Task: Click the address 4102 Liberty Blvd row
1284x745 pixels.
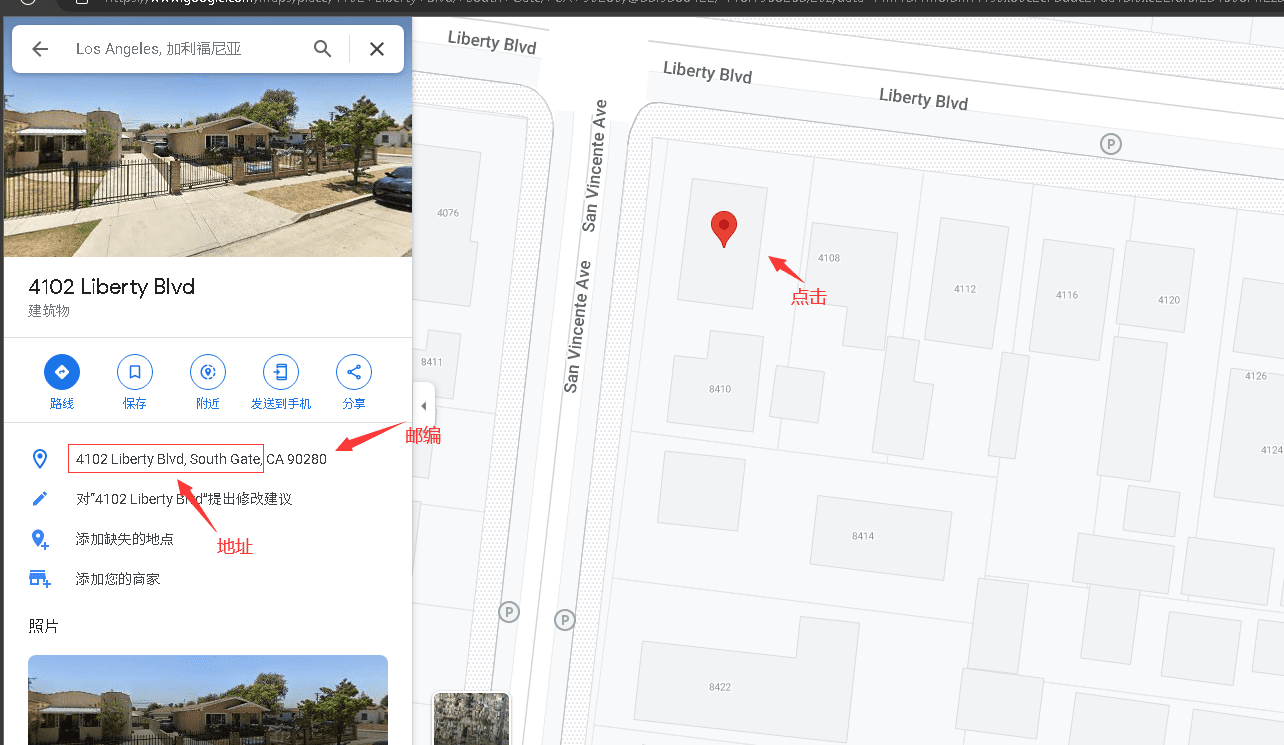Action: pos(200,459)
